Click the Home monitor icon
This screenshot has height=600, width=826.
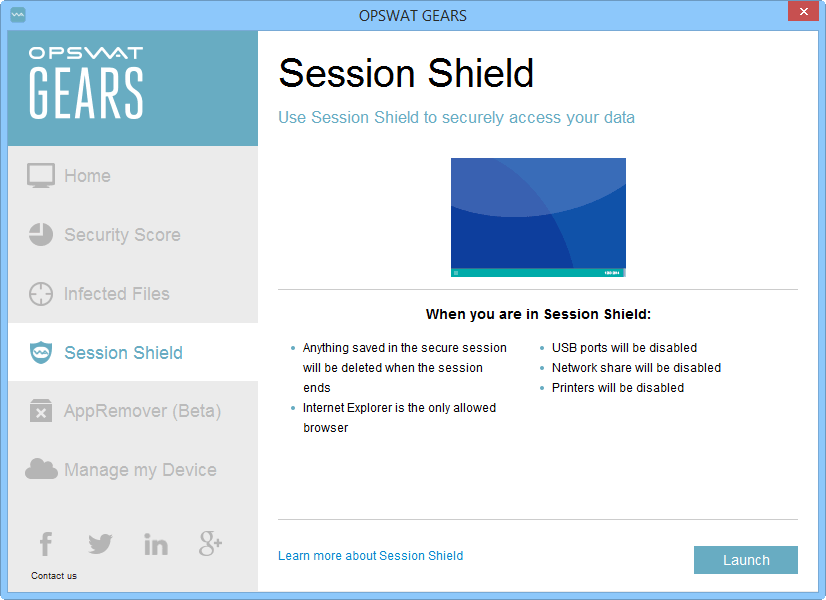(41, 176)
